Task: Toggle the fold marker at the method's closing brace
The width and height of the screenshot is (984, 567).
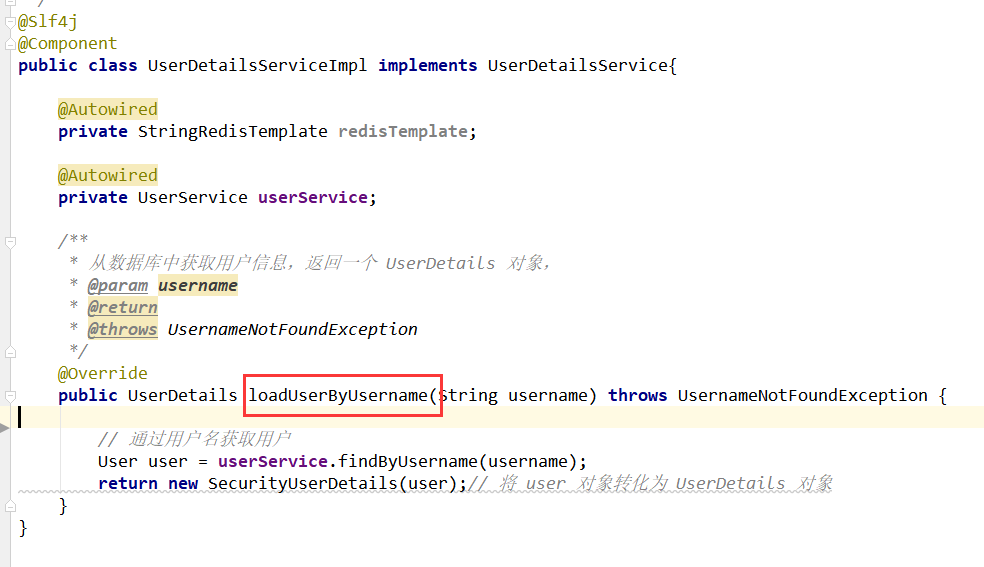Action: [10, 506]
